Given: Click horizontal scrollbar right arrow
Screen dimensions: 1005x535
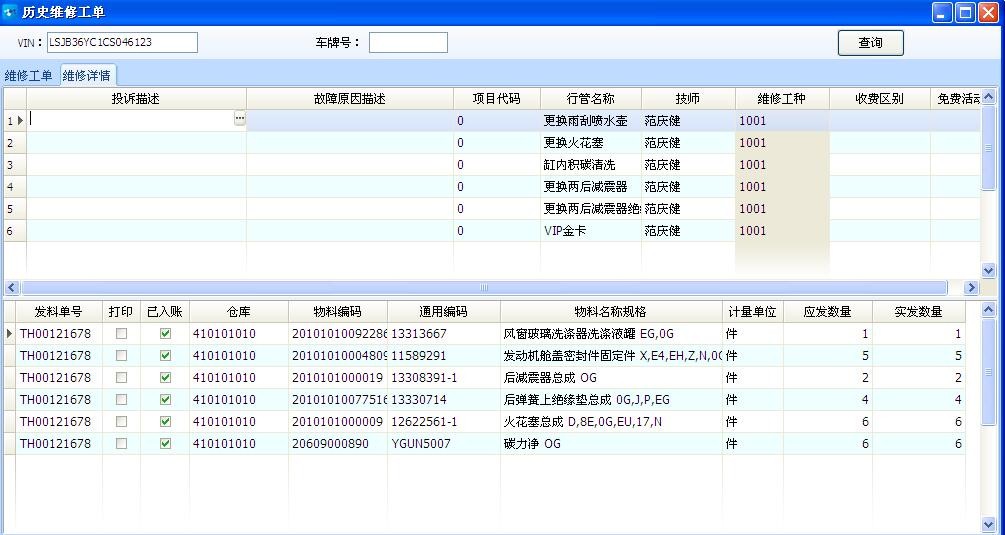Looking at the screenshot, I should pyautogui.click(x=970, y=287).
